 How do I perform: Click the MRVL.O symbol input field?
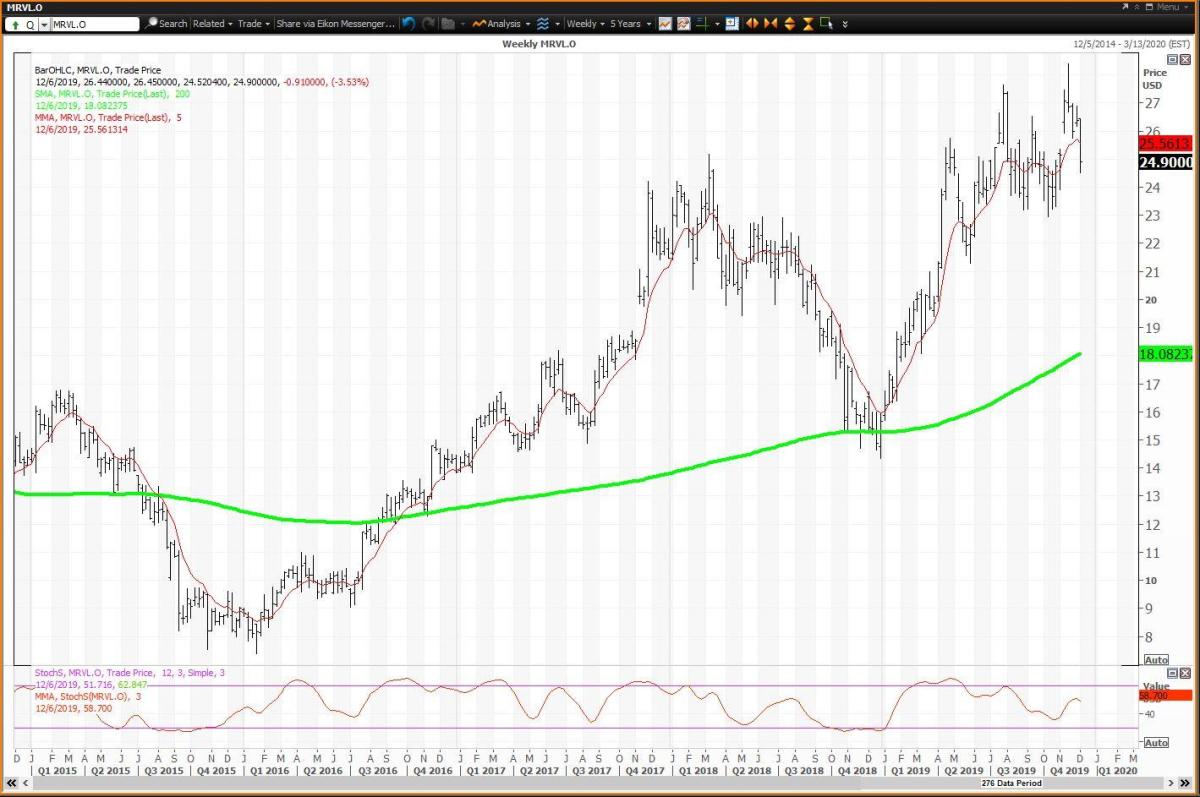tap(95, 24)
